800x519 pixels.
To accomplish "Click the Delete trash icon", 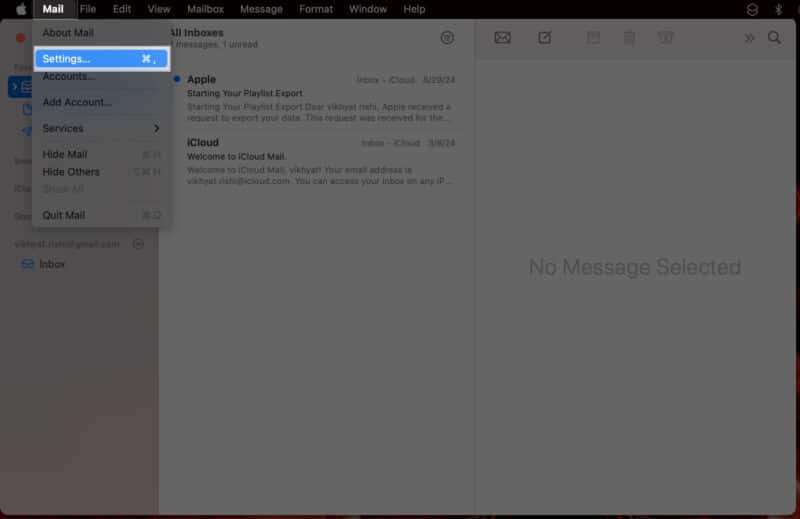I will pos(630,37).
